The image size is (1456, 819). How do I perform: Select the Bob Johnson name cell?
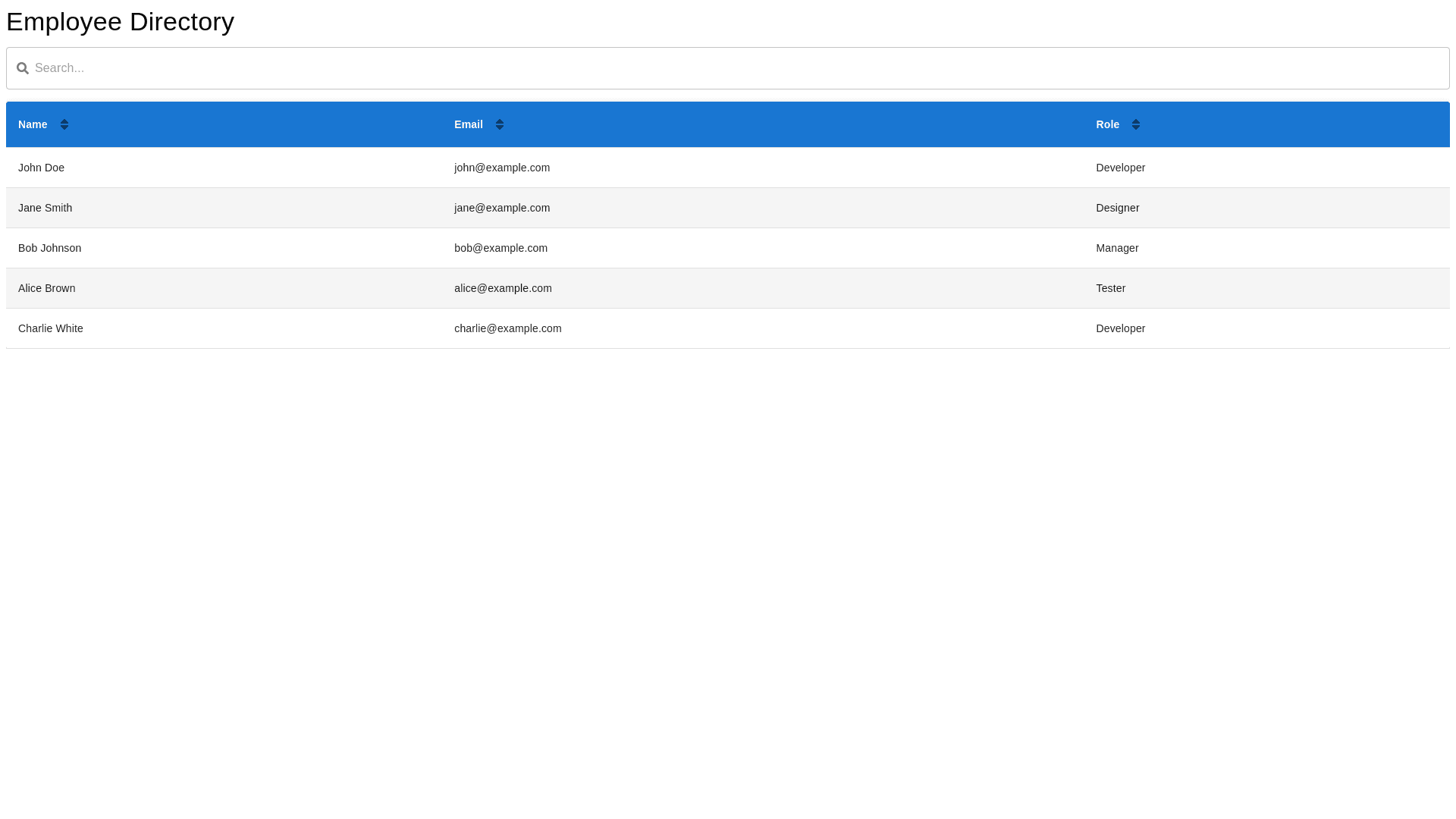click(50, 248)
